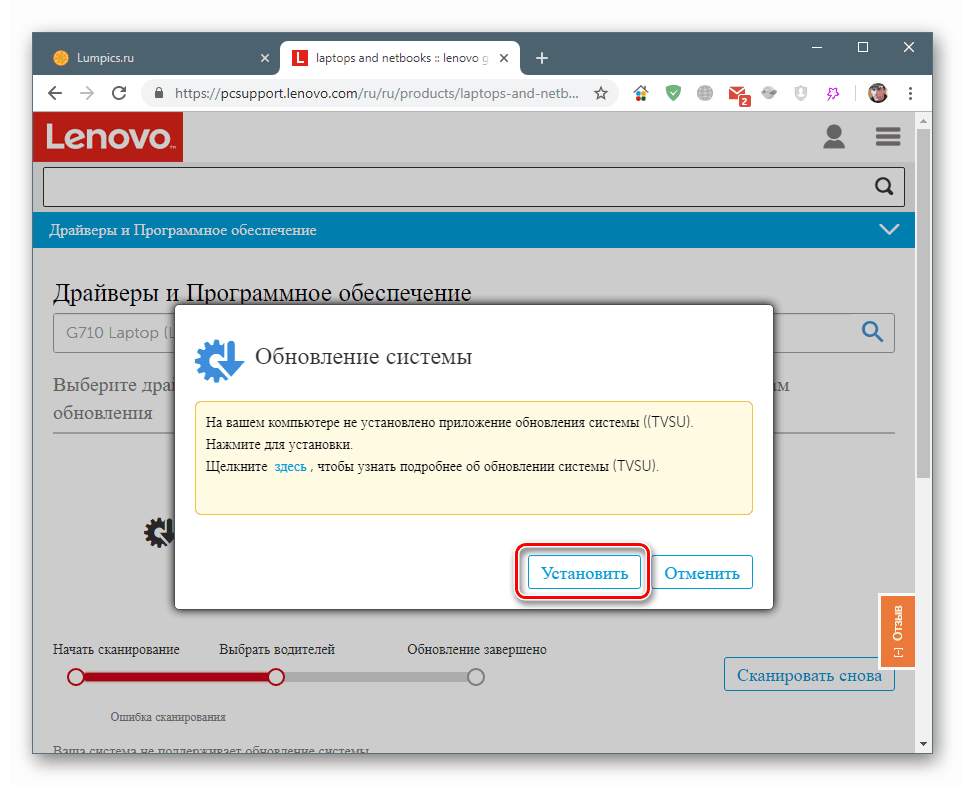Click the Выбрать водителей progress marker
965x786 pixels.
[276, 677]
